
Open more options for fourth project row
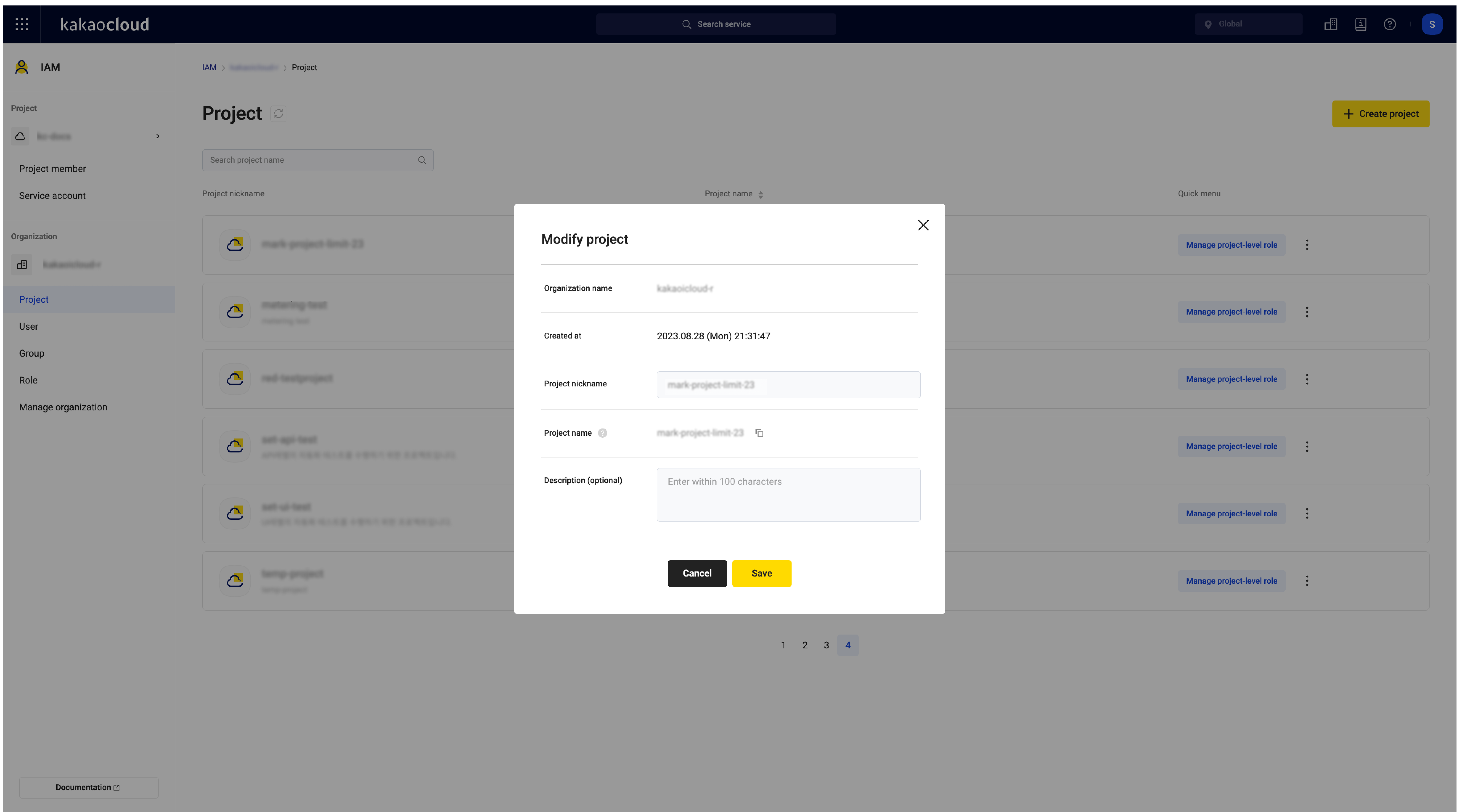[x=1307, y=447]
